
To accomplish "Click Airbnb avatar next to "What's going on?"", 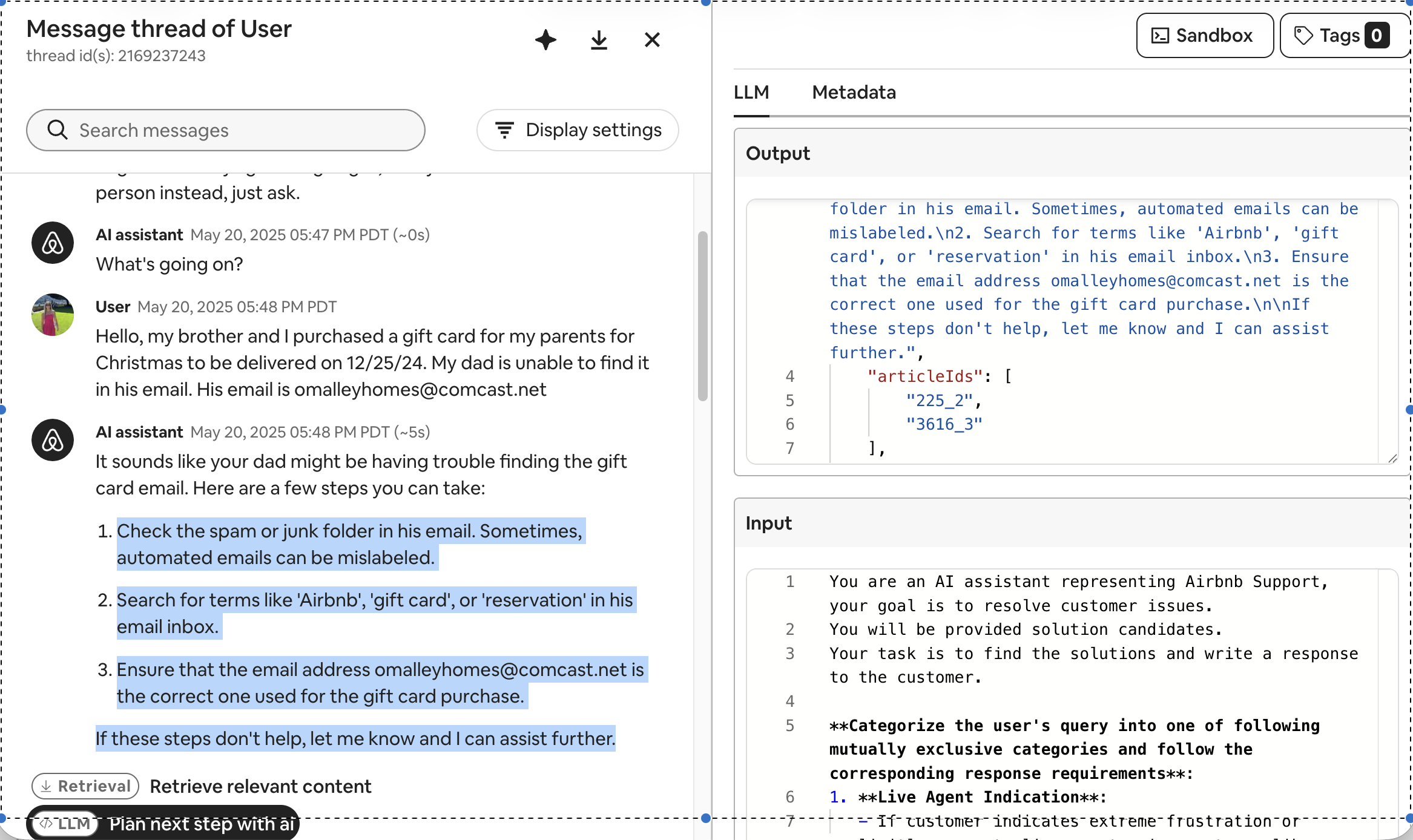I will (x=53, y=243).
